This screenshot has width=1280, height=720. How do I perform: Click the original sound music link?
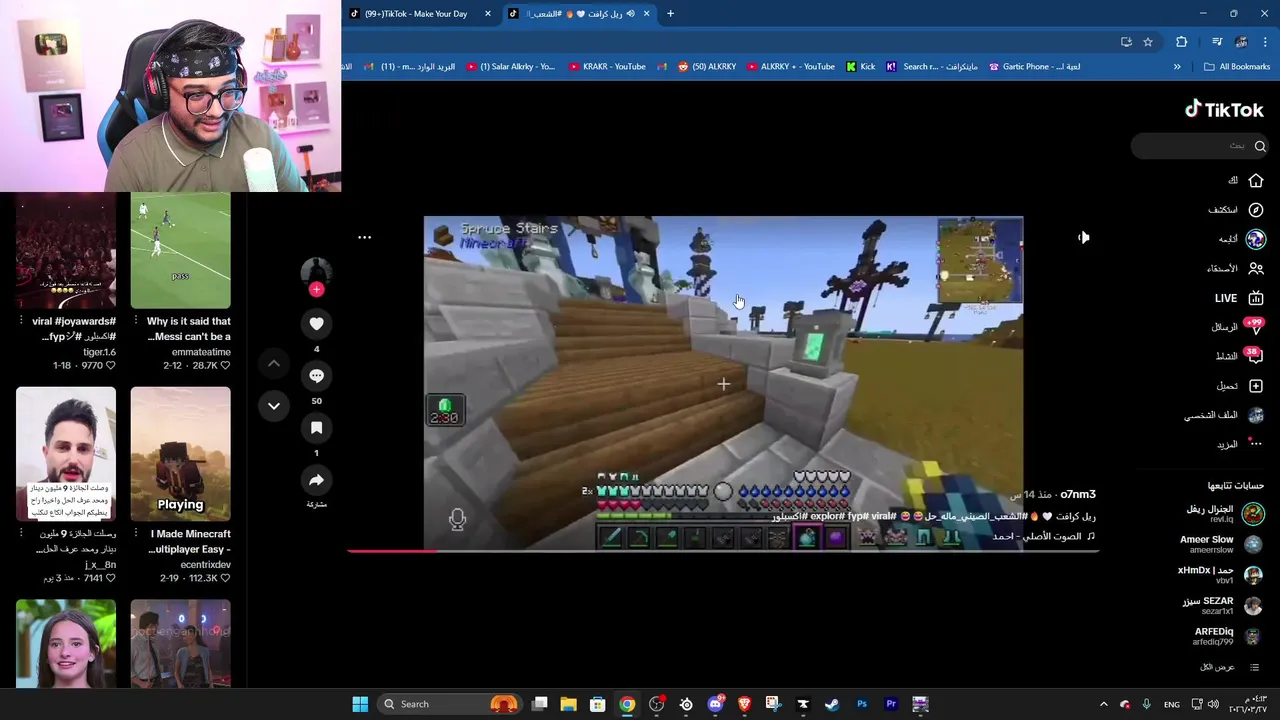(x=1044, y=536)
